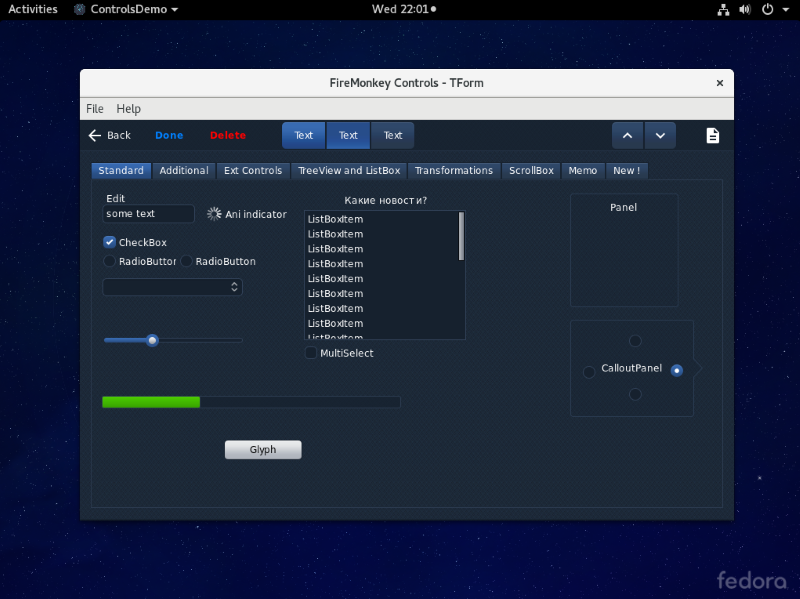The height and width of the screenshot is (599, 800).
Task: Click the power icon in top bar
Action: 767,10
